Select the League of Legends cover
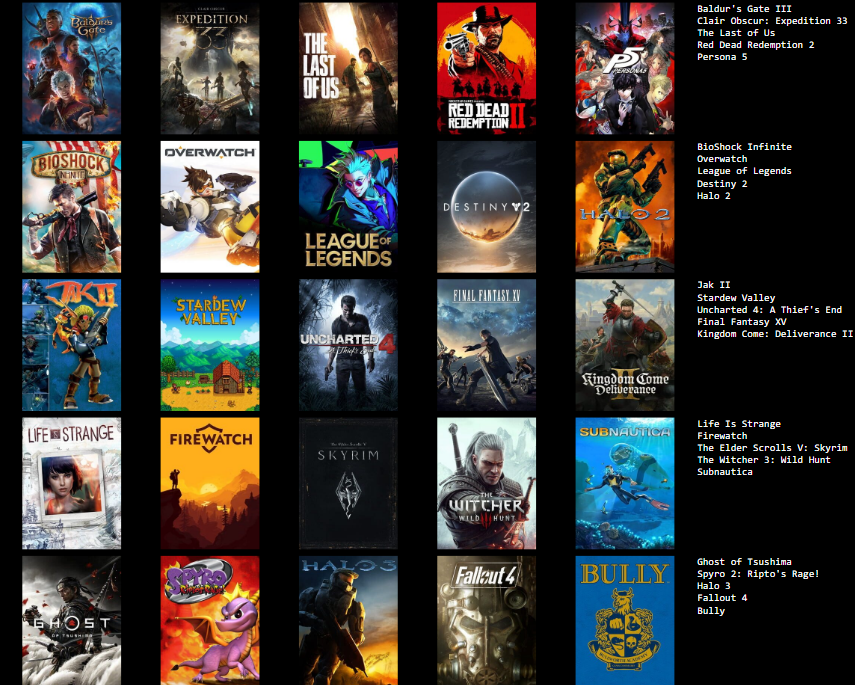 pyautogui.click(x=348, y=207)
